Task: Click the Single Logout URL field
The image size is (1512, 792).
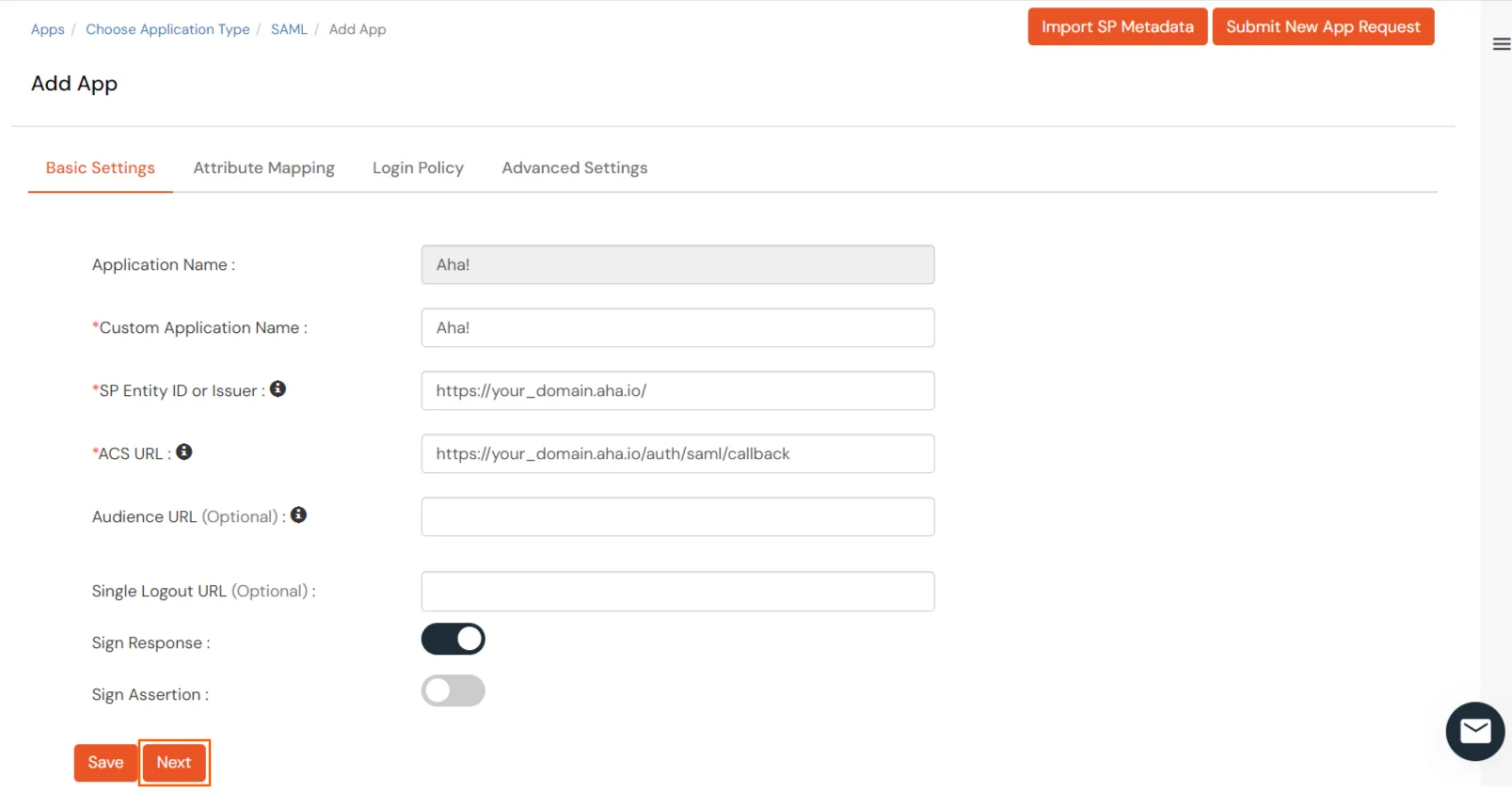Action: pyautogui.click(x=677, y=592)
